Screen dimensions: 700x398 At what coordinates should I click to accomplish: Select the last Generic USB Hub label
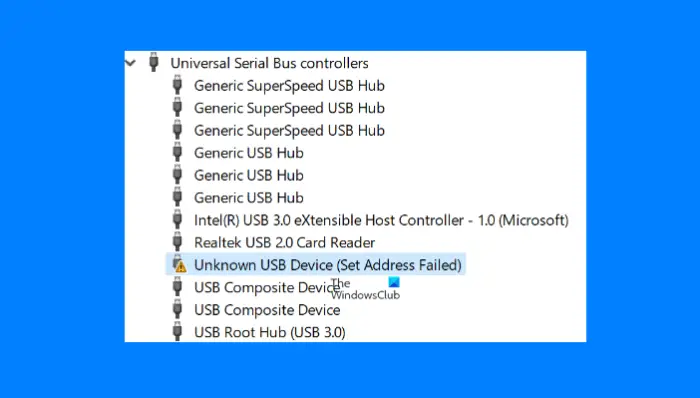[249, 198]
